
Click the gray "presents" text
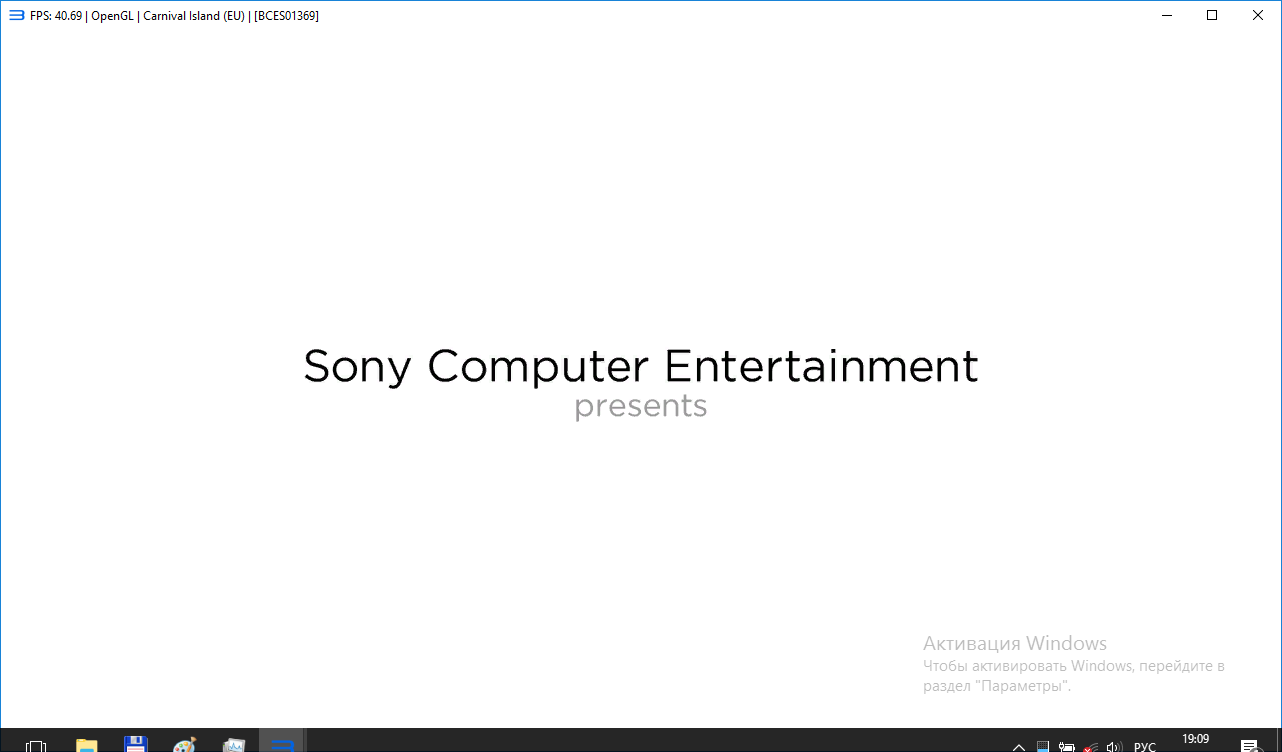(641, 407)
